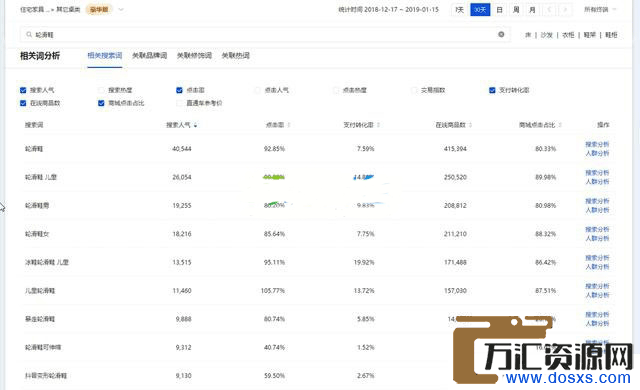The height and width of the screenshot is (390, 640).
Task: Select the 30天 time range
Action: (x=480, y=10)
